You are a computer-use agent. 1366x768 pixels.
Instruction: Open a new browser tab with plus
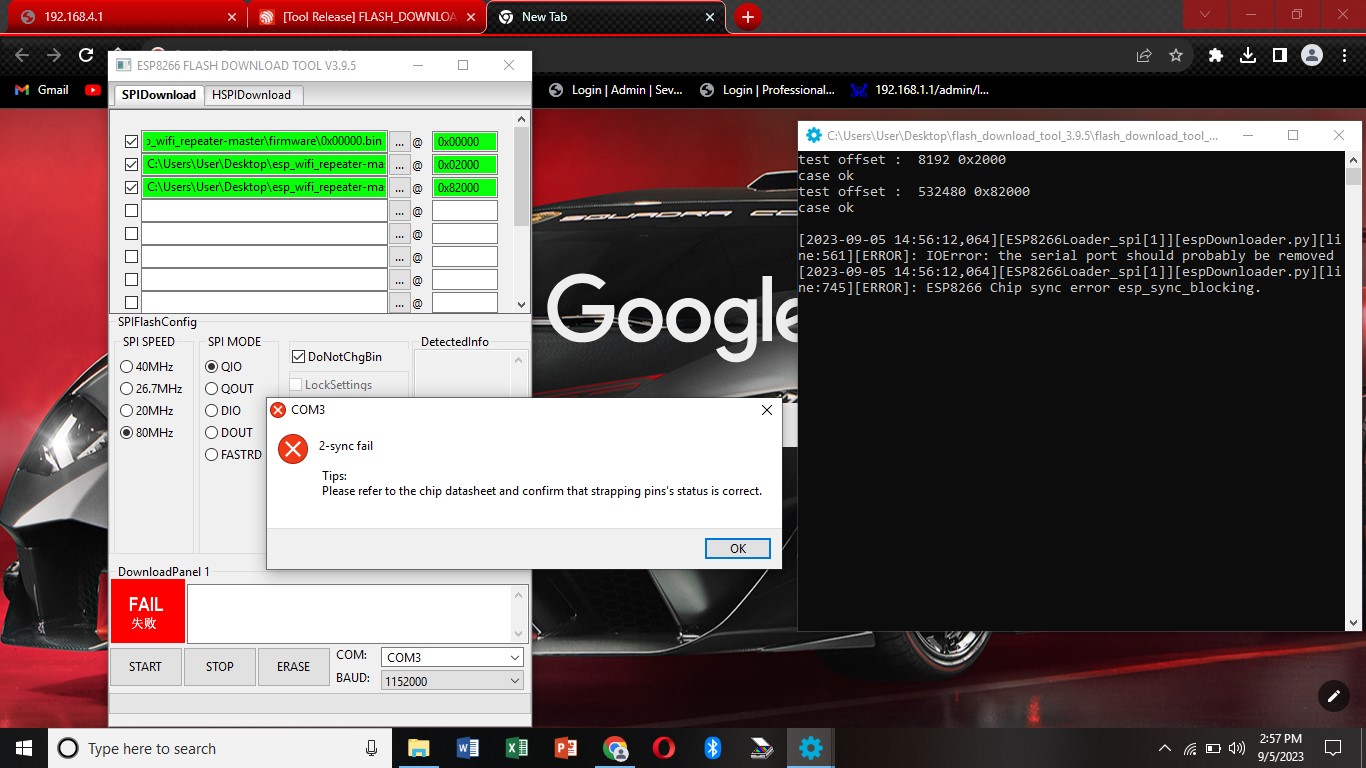(747, 17)
